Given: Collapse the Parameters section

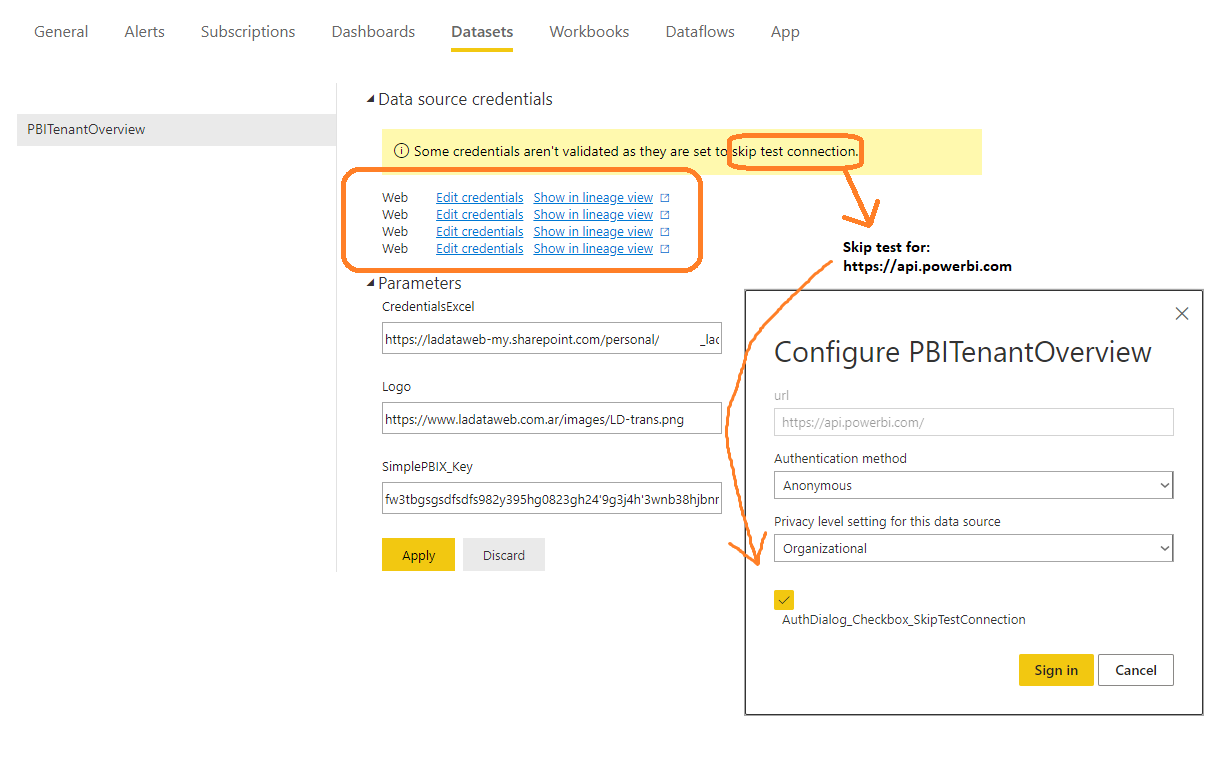Looking at the screenshot, I should 370,284.
